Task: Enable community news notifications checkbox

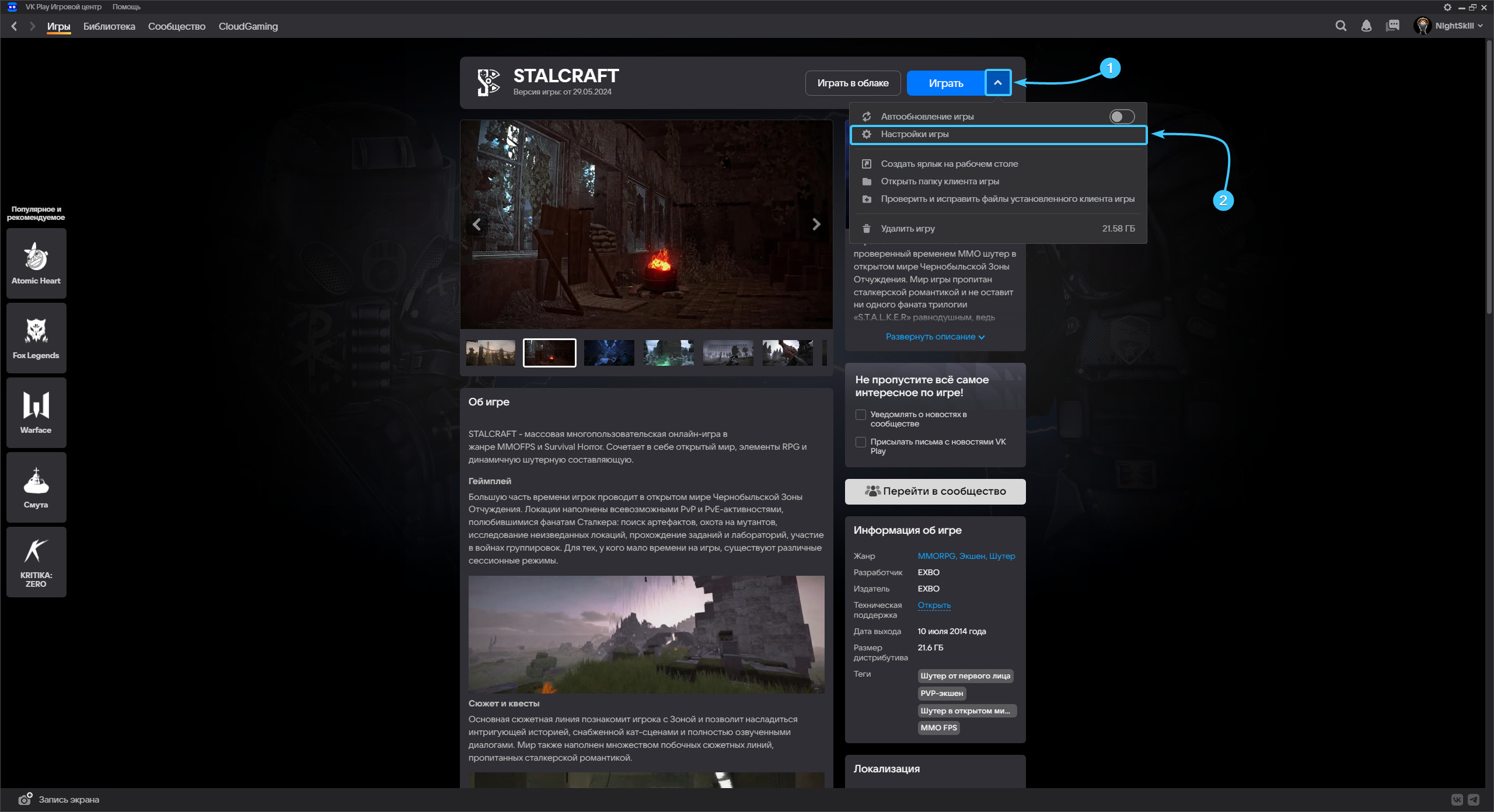Action: [860, 415]
